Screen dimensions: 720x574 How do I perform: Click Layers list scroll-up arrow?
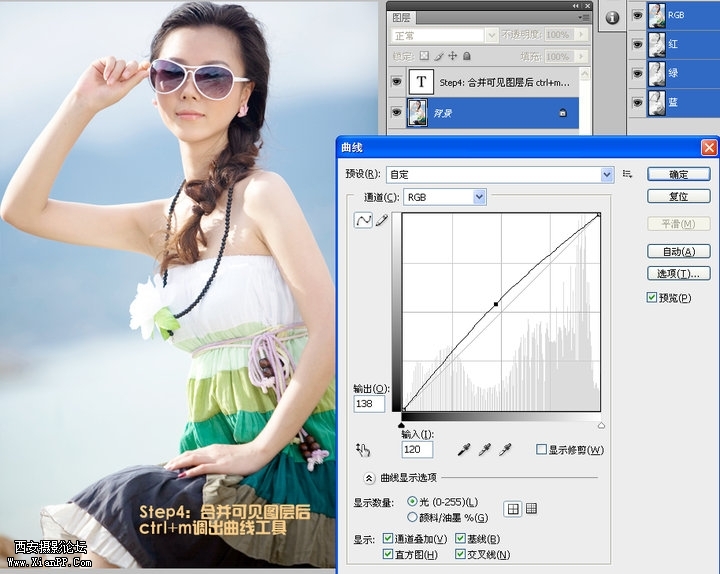coord(585,74)
